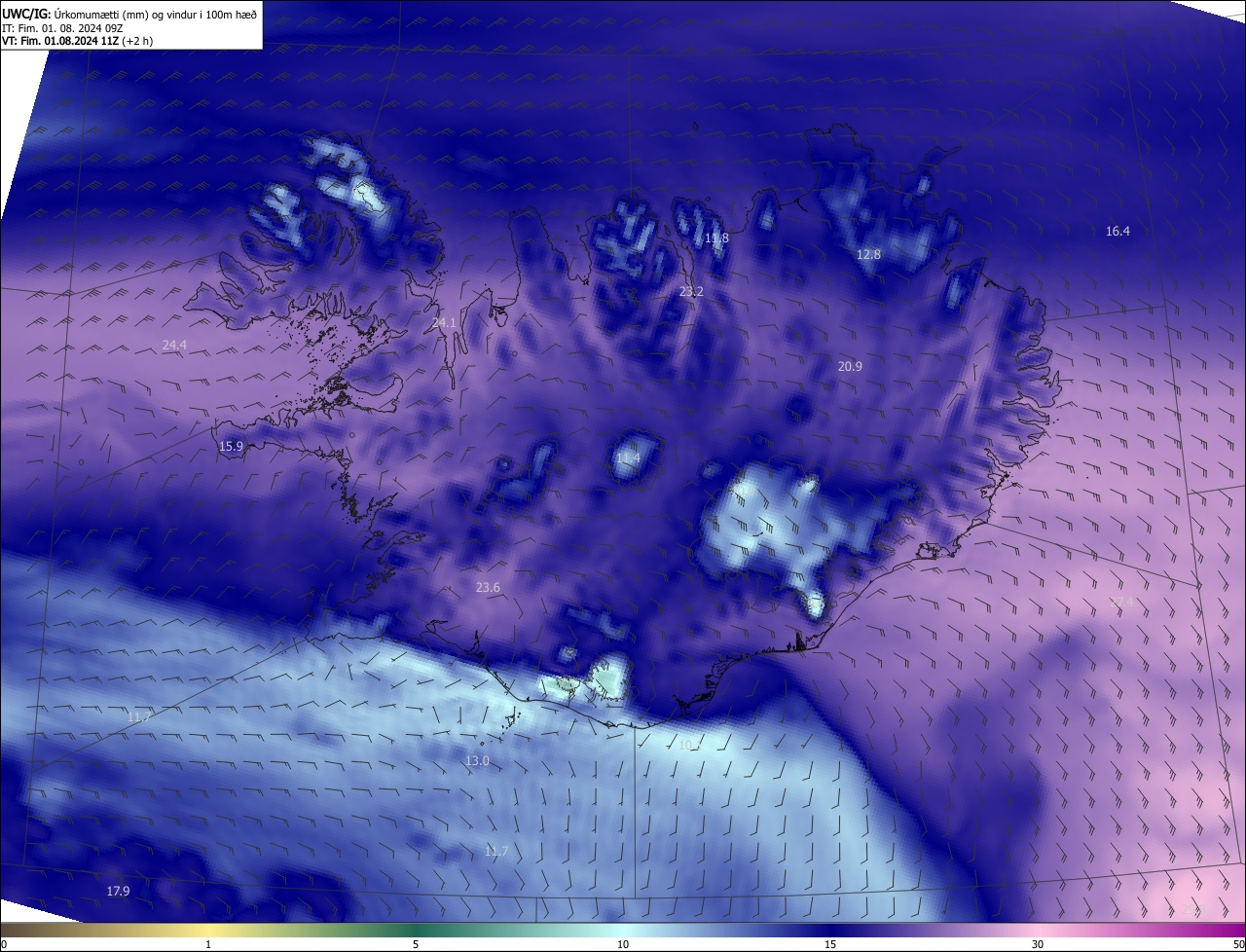Click the 15 tick on the colour scale
The width and height of the screenshot is (1246, 952).
coord(830,944)
